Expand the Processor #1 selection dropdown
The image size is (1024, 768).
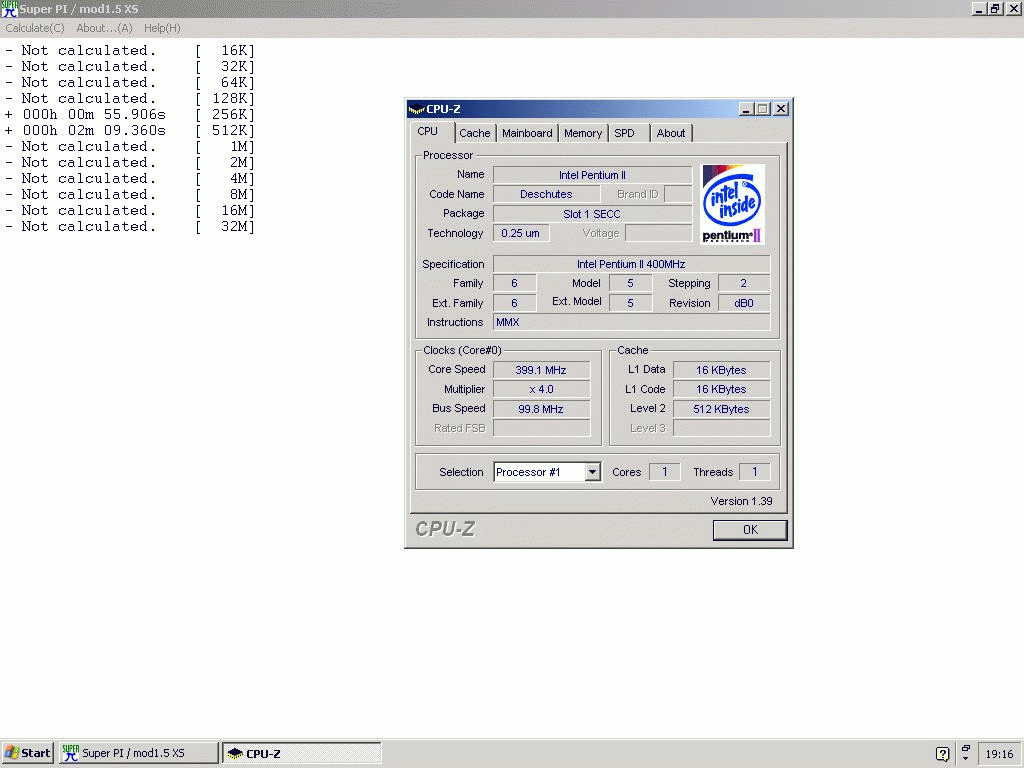[592, 472]
